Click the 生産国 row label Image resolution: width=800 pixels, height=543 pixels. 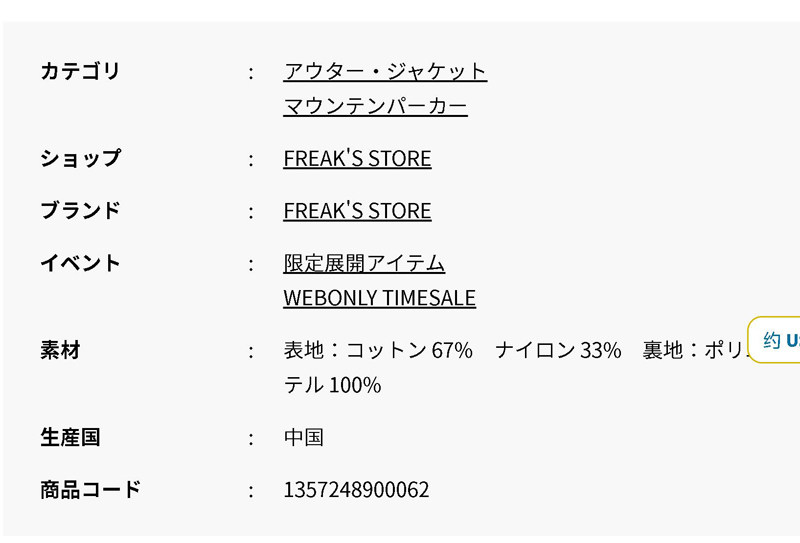70,437
